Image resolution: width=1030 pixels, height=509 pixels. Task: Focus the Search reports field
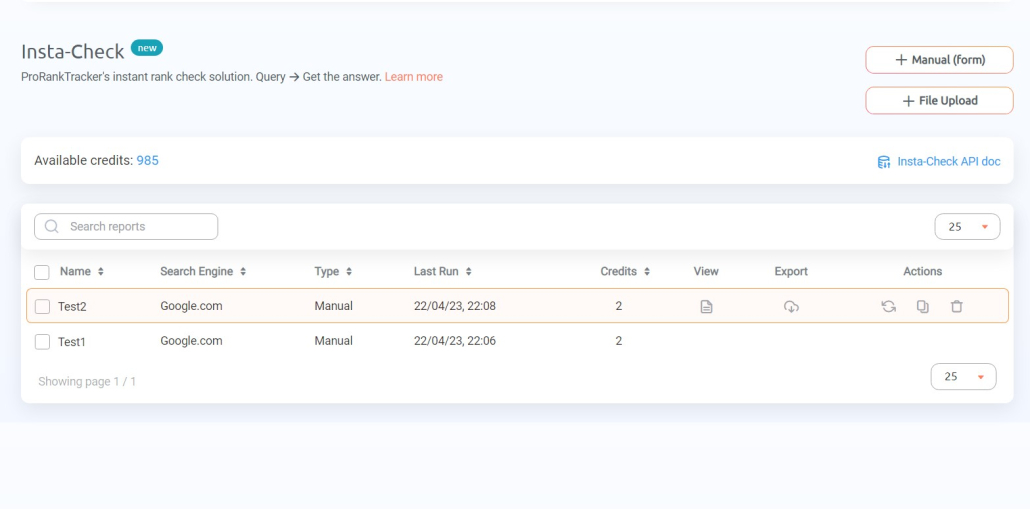click(126, 227)
